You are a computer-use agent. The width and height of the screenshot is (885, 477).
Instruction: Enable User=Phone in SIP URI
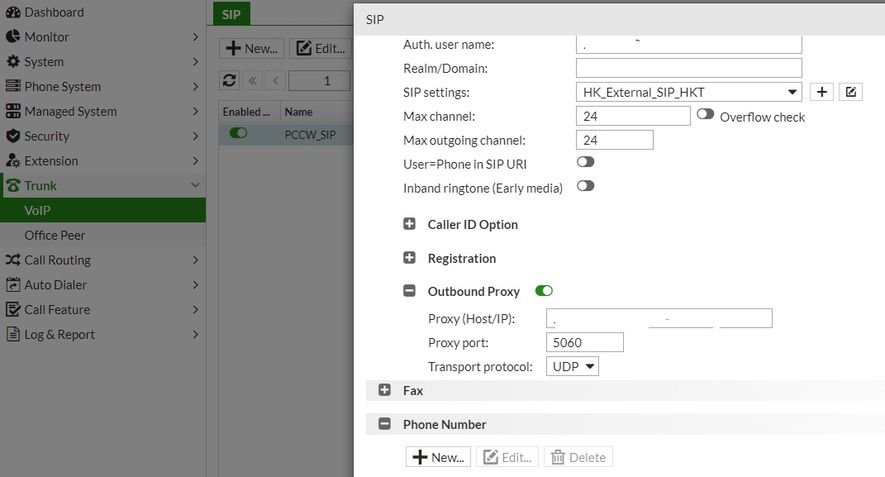pyautogui.click(x=585, y=161)
